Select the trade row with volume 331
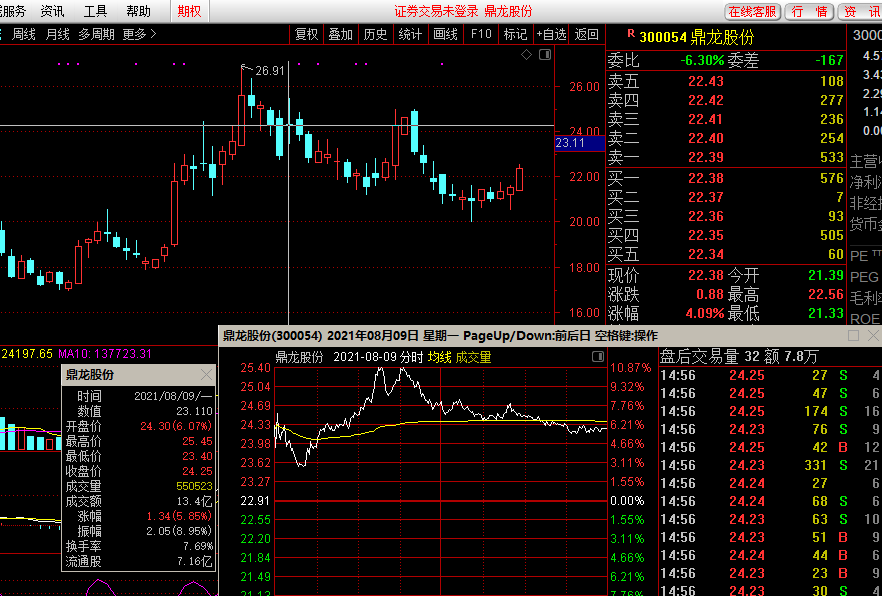Image resolution: width=882 pixels, height=596 pixels. point(770,465)
